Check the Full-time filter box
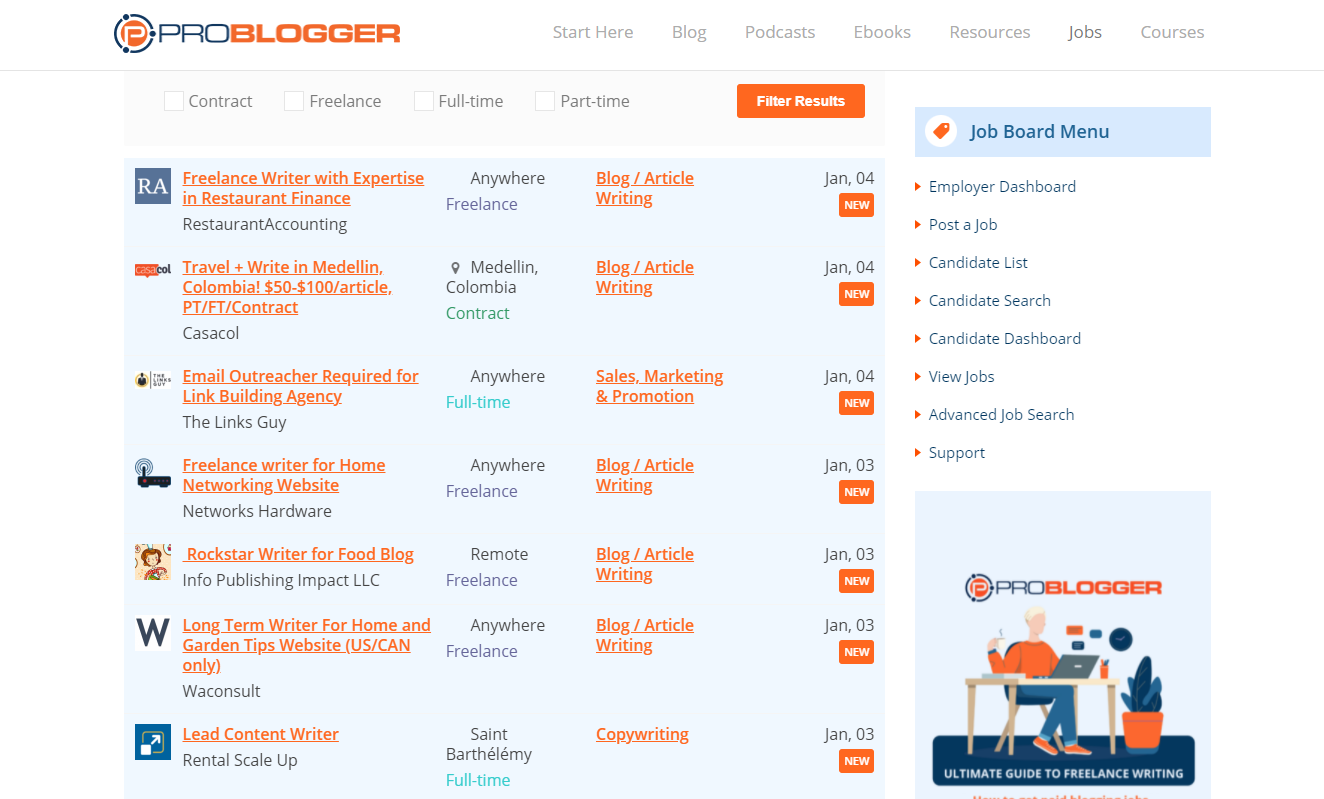1324x799 pixels. coord(424,101)
